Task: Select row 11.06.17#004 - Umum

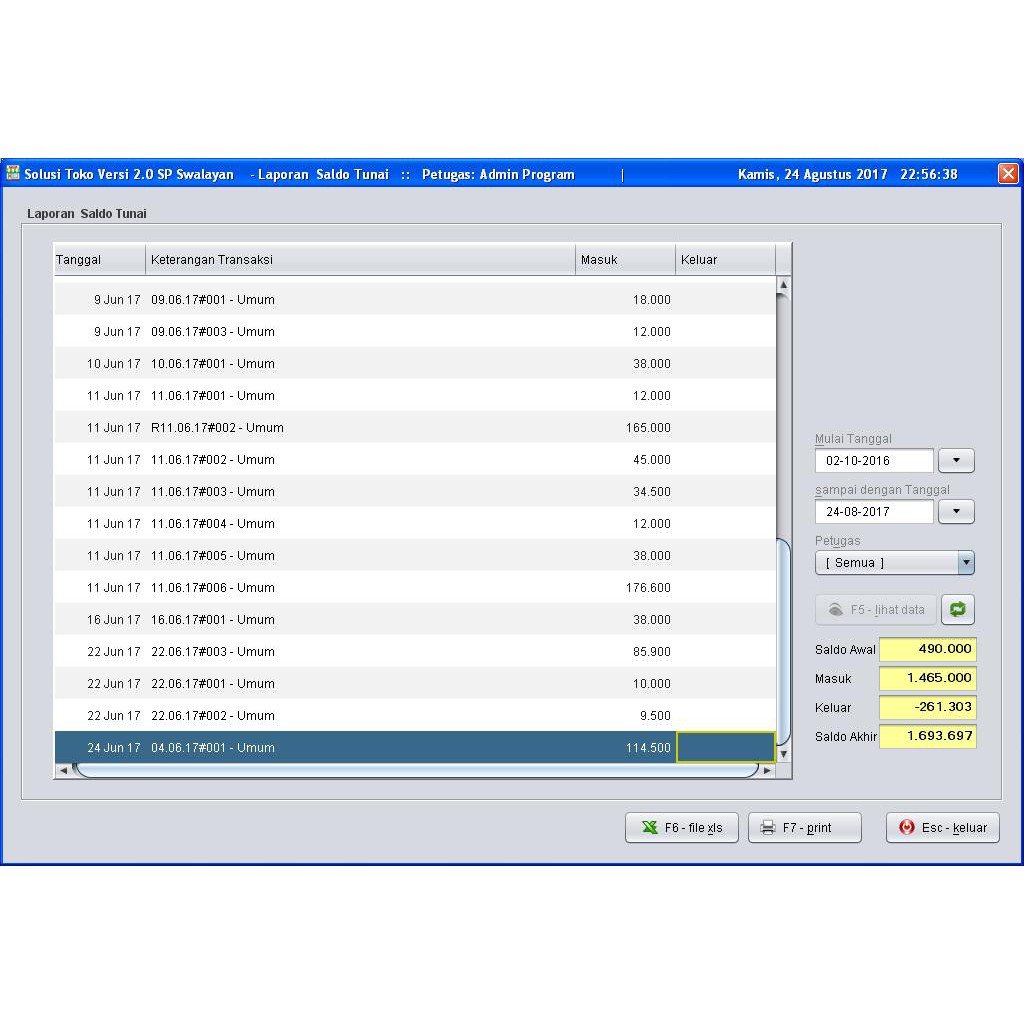Action: [x=415, y=524]
